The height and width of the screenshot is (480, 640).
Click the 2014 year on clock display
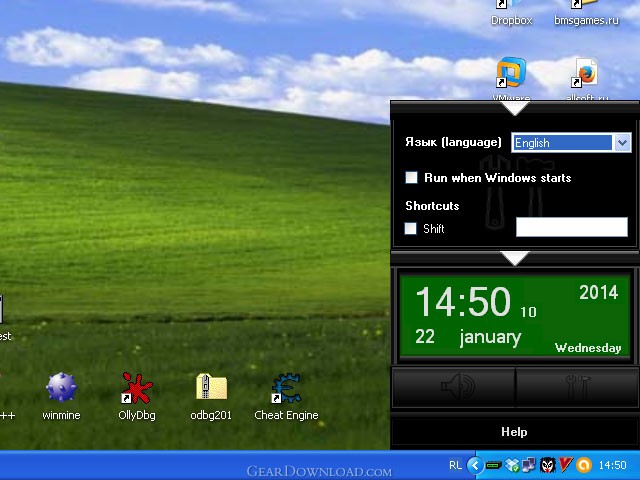pos(599,292)
